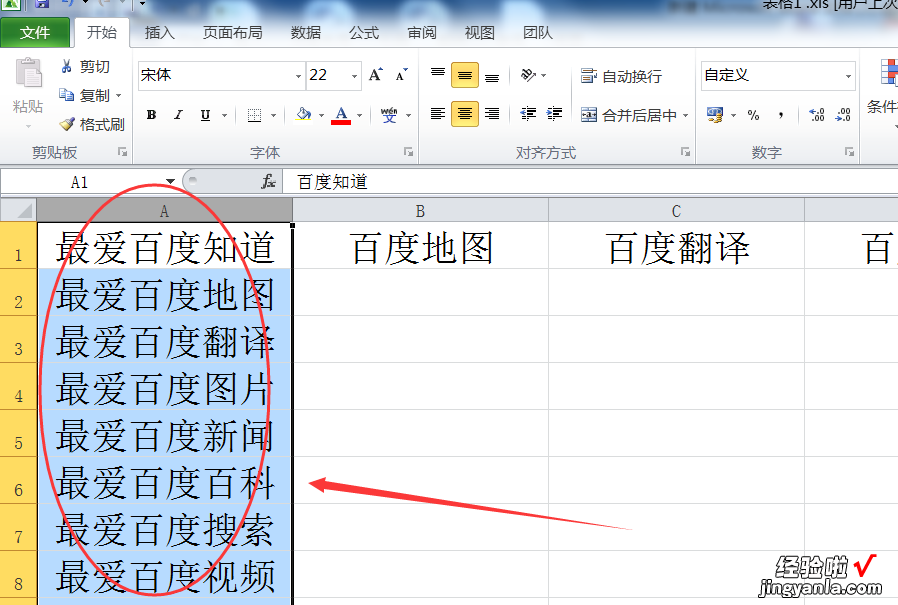
Task: Open the font size dropdown
Action: (355, 76)
